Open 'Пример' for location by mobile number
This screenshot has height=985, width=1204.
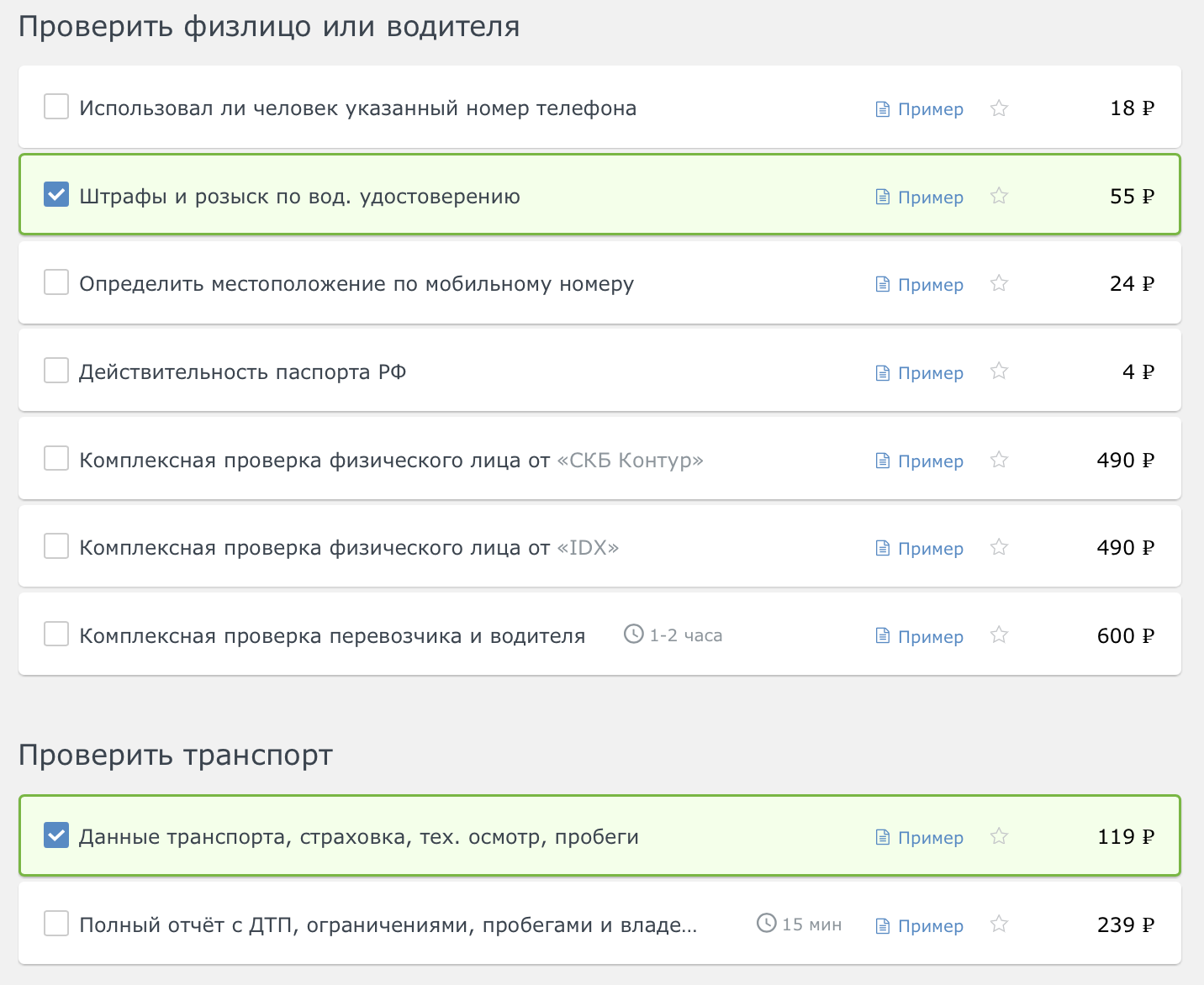click(x=920, y=285)
